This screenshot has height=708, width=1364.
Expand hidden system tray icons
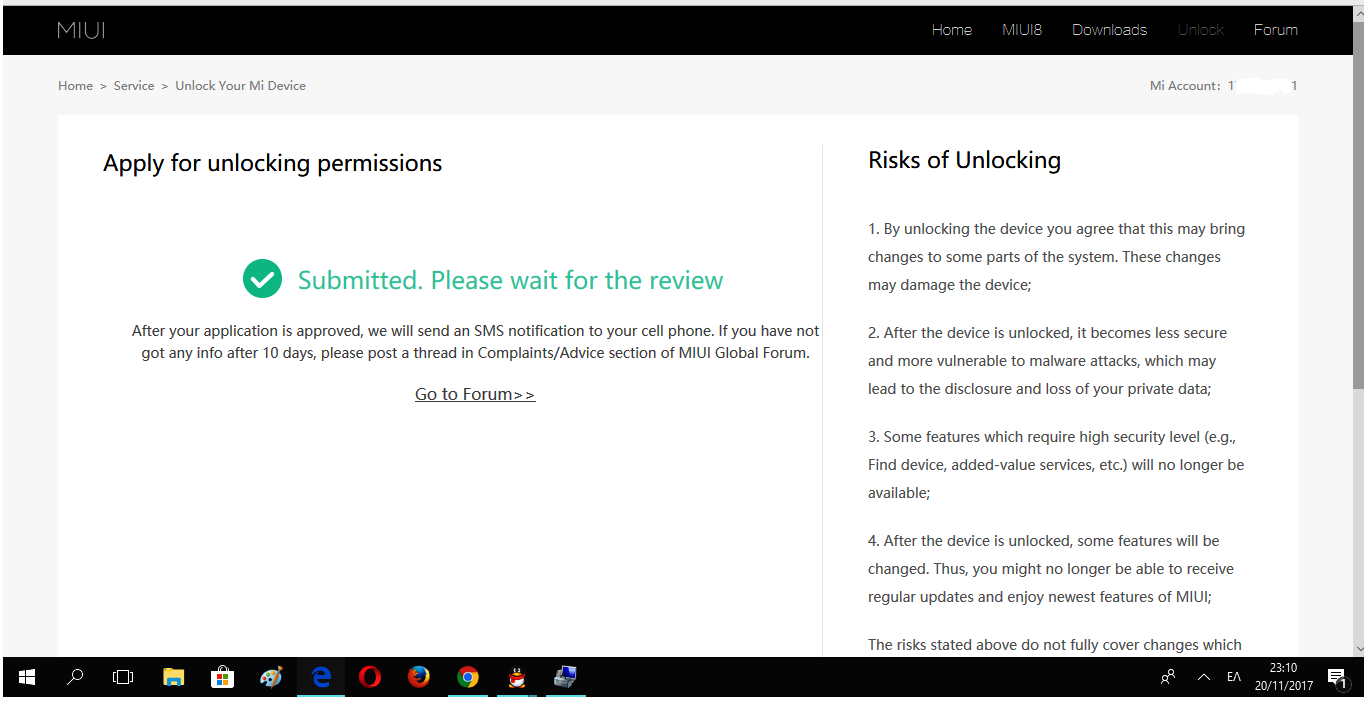(1203, 677)
